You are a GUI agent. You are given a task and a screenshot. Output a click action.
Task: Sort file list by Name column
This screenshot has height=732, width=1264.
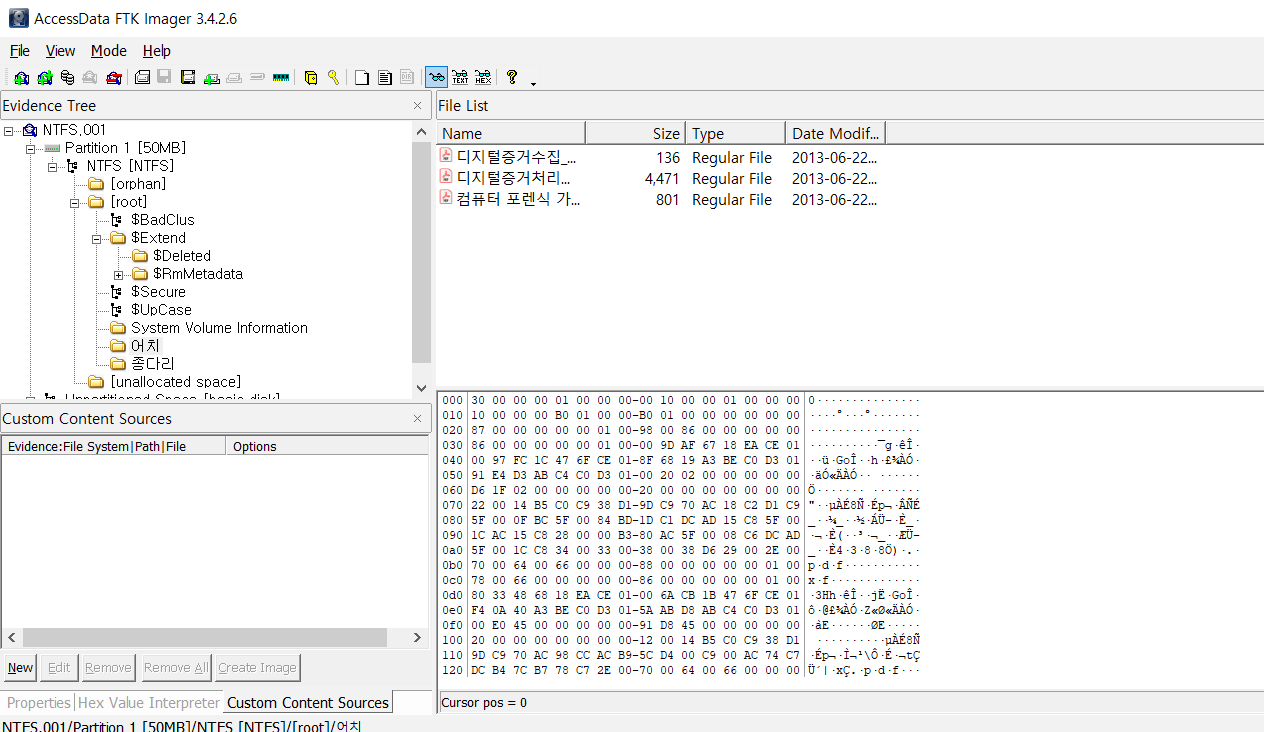[511, 133]
